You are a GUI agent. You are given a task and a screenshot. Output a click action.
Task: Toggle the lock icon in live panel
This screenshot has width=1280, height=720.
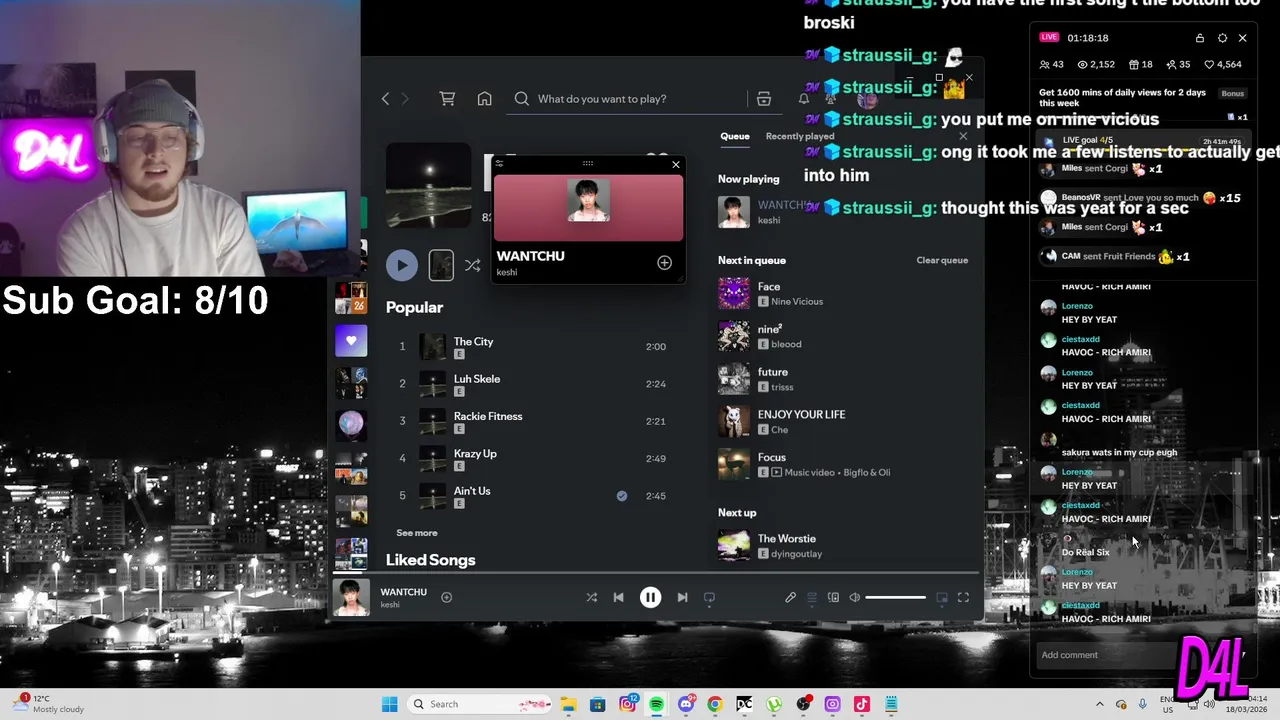1200,38
